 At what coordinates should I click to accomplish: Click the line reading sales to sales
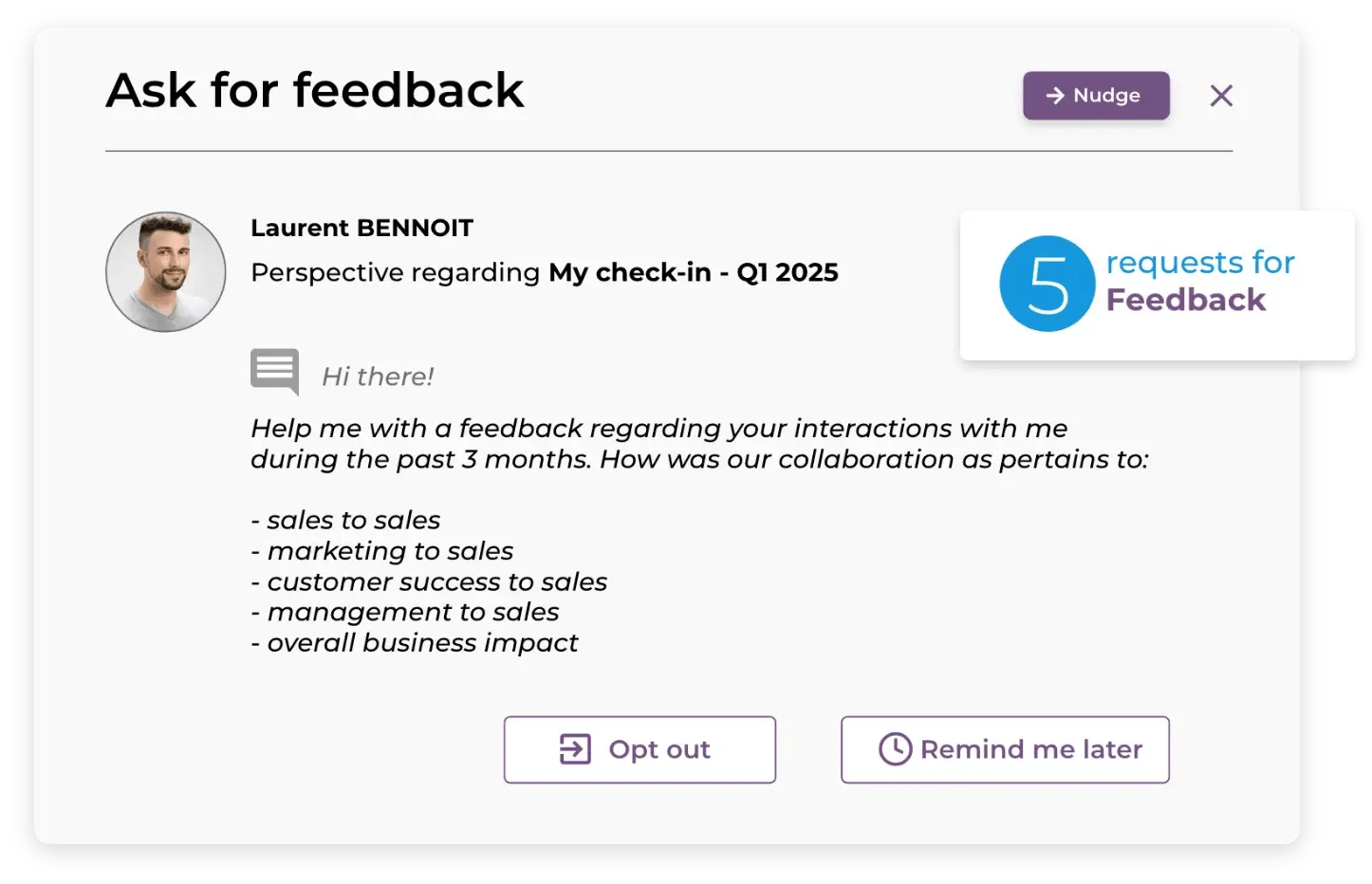point(345,520)
